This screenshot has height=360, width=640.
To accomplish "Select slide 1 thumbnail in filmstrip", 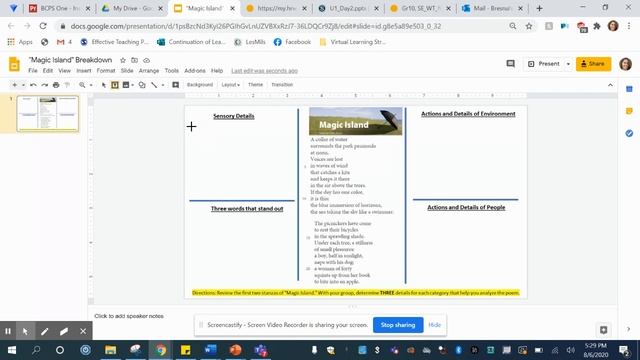I will click(x=48, y=113).
